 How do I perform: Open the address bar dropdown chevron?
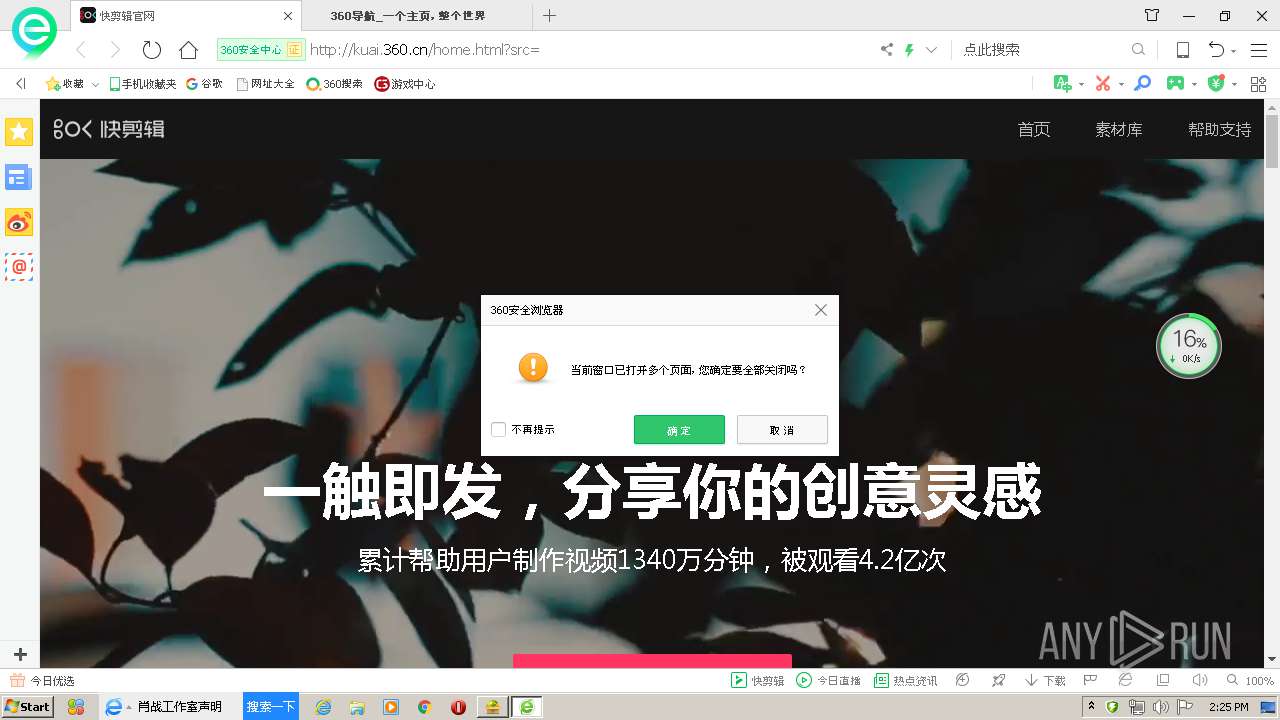(931, 50)
